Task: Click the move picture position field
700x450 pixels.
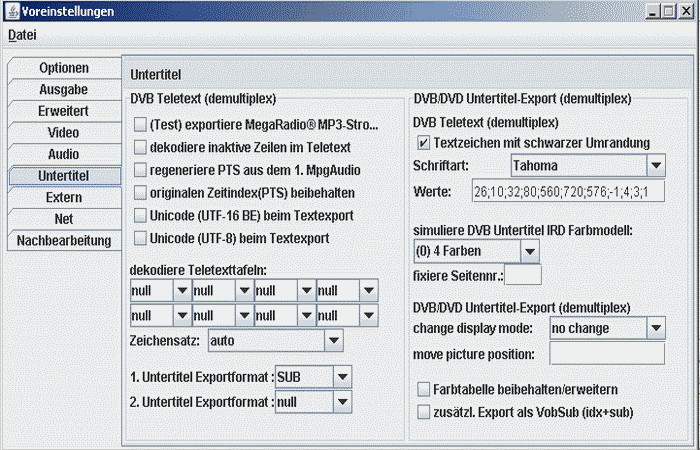Action: click(x=606, y=353)
